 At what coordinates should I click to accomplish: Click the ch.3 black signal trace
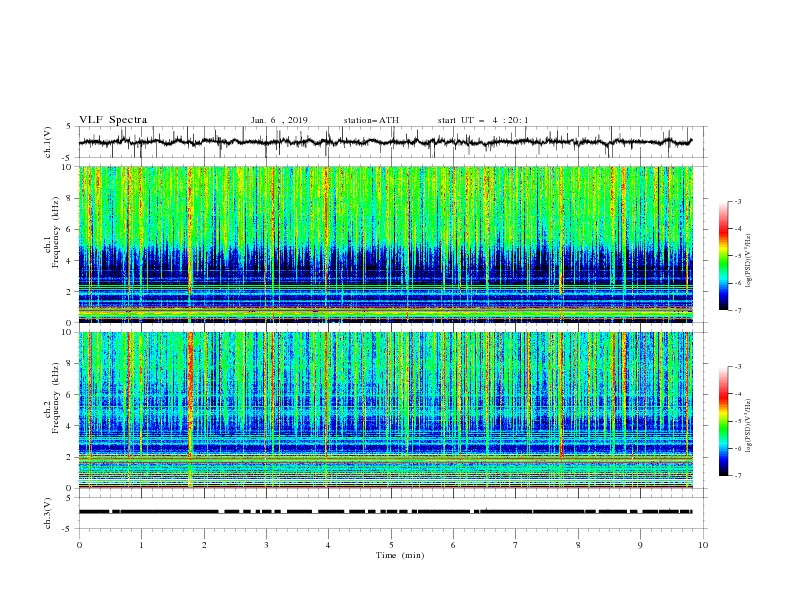[x=385, y=512]
